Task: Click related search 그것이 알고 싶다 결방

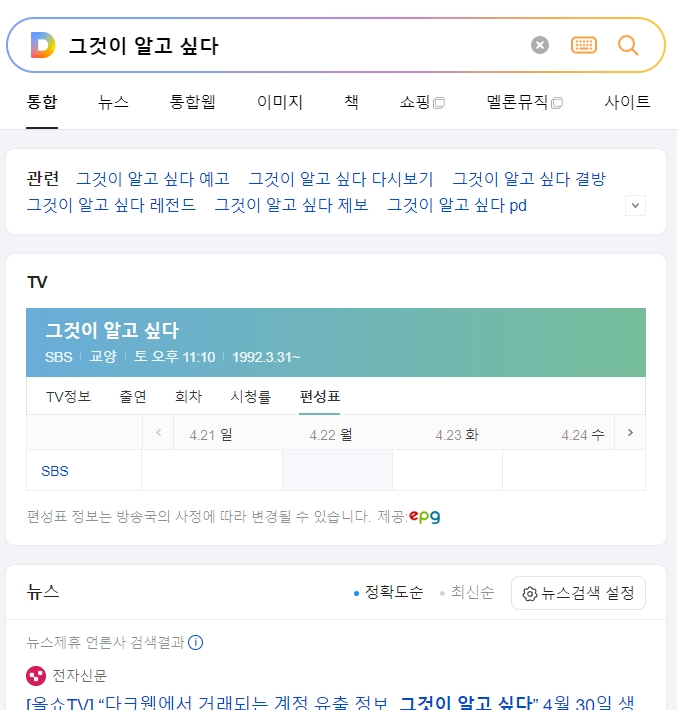Action: coord(529,179)
